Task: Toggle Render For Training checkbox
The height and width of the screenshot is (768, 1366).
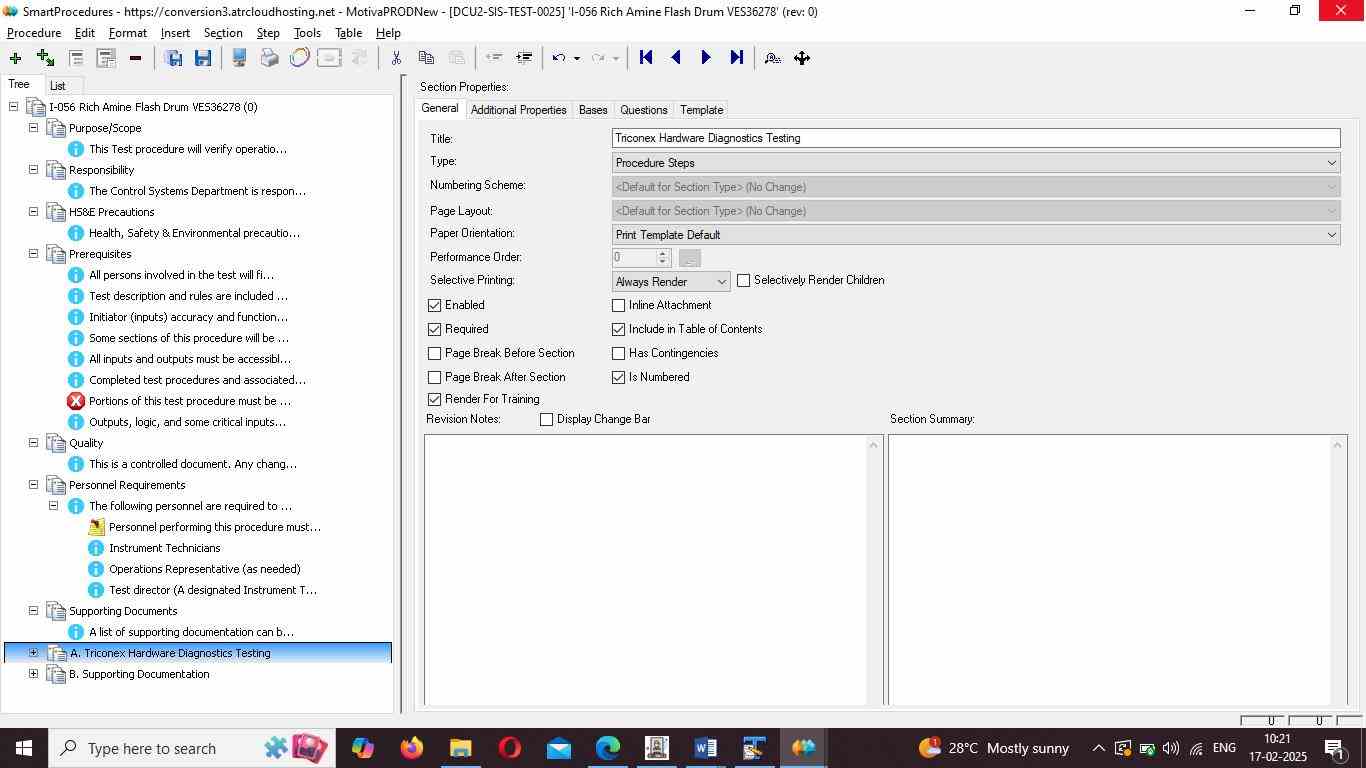Action: click(434, 399)
